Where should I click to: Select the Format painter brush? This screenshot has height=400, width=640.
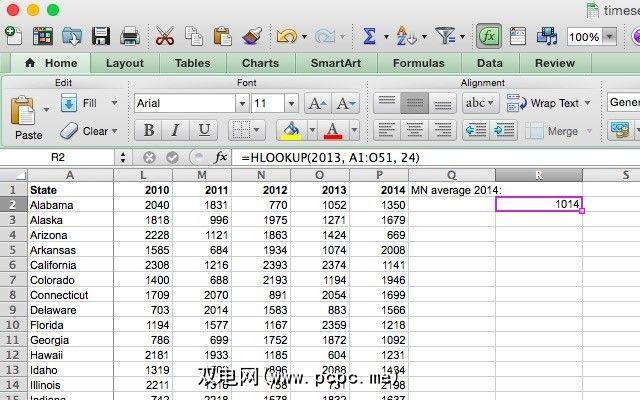[252, 36]
